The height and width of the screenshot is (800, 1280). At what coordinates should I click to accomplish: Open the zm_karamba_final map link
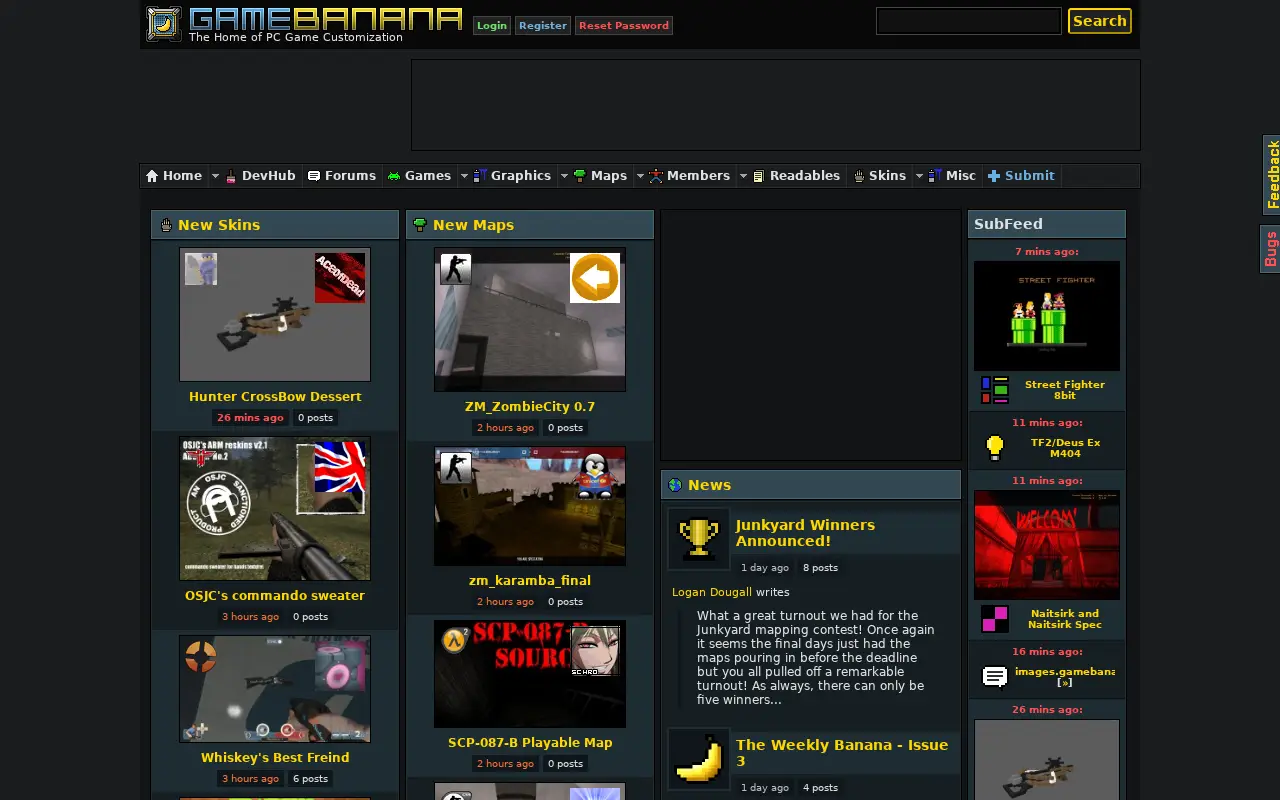click(530, 580)
